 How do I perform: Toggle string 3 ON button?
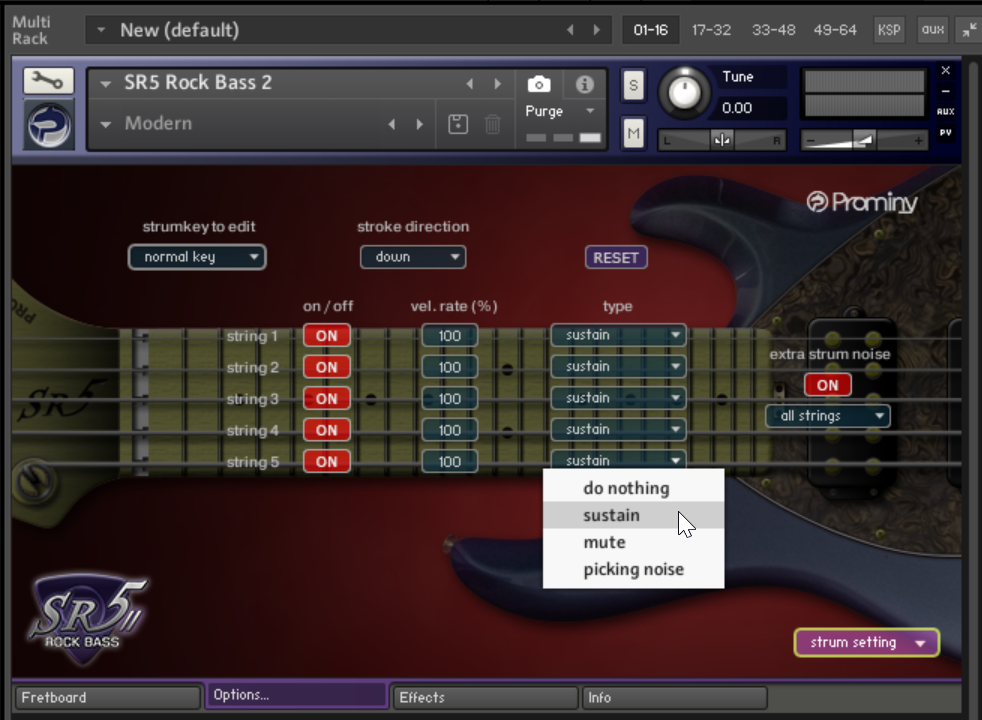pyautogui.click(x=326, y=398)
